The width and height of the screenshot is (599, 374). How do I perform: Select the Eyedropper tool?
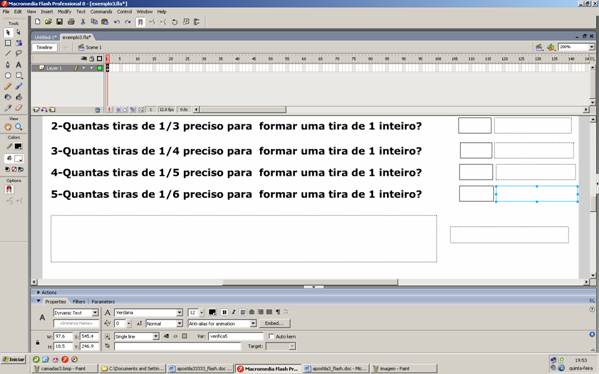click(8, 108)
